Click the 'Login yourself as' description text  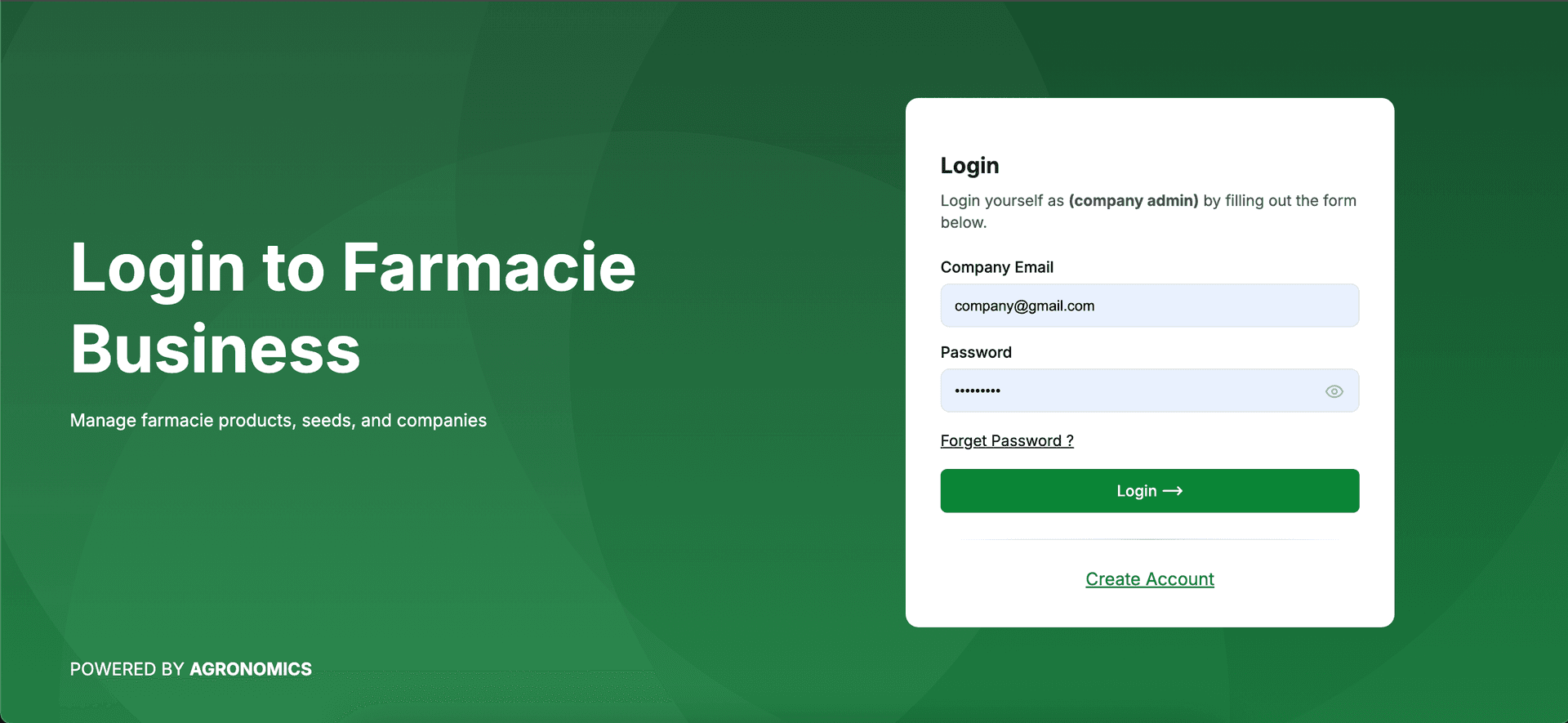coord(1002,201)
